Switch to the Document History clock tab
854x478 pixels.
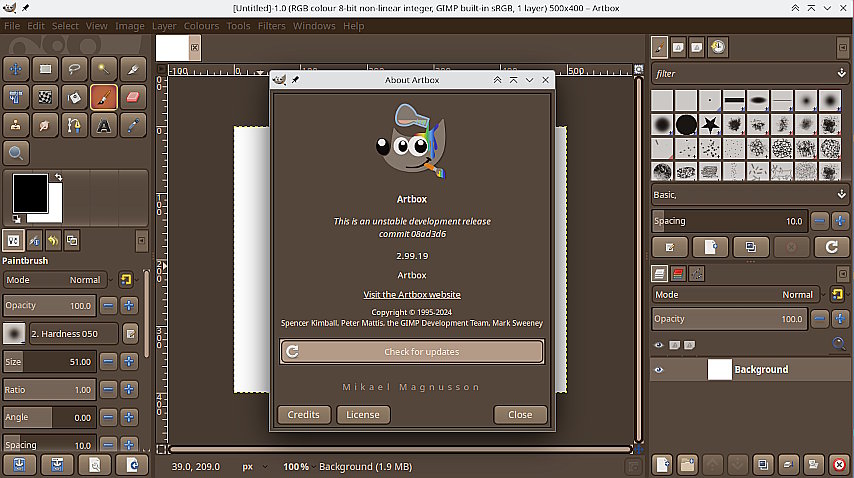click(x=718, y=47)
